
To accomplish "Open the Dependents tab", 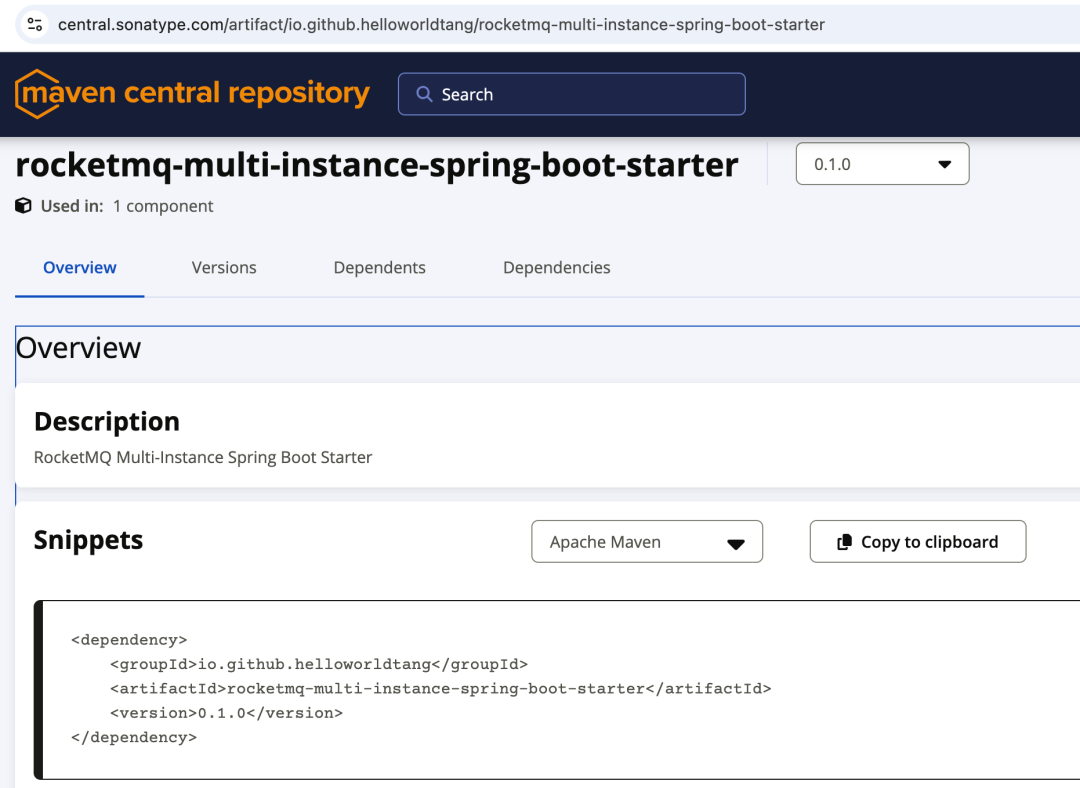I will (x=380, y=268).
